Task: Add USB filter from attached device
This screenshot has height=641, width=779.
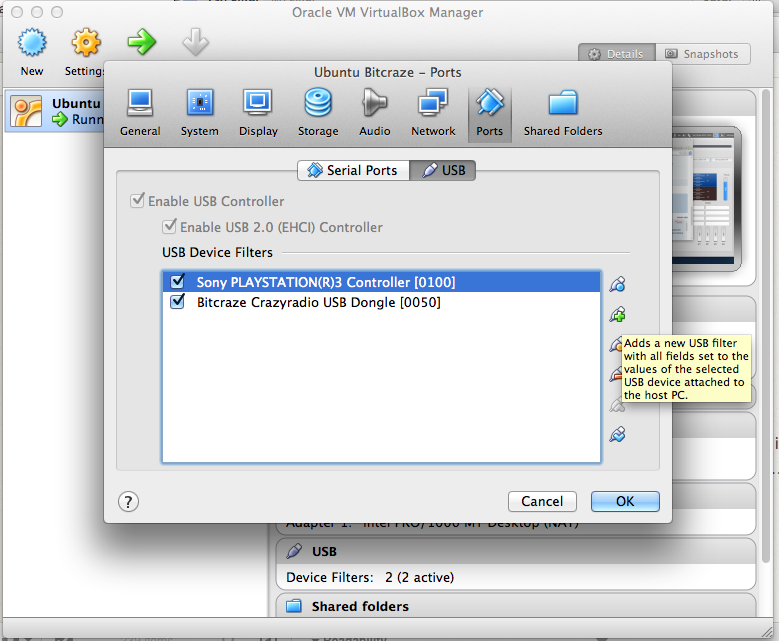Action: point(617,315)
